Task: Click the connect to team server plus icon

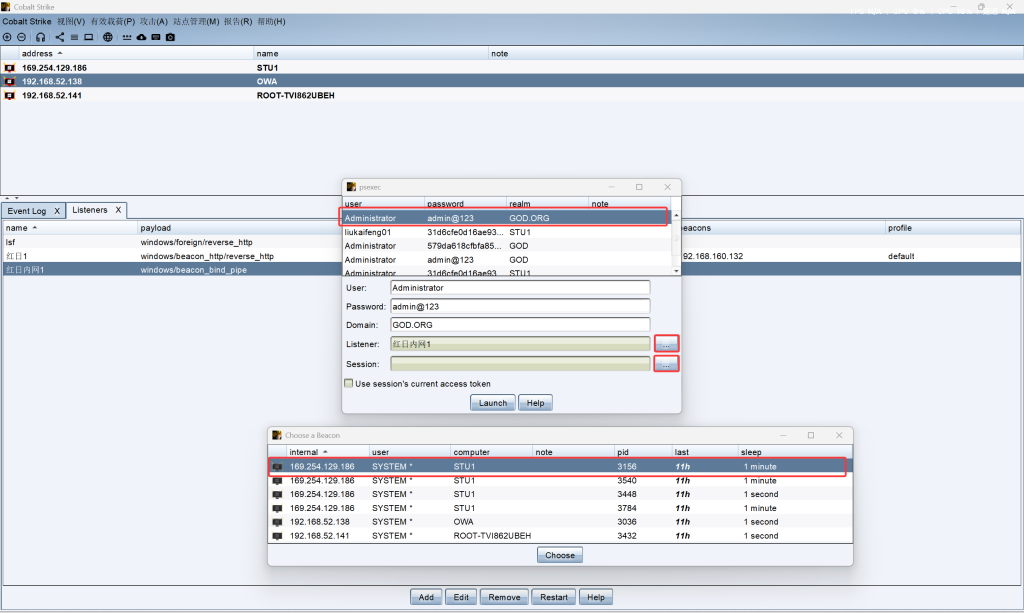Action: 7,37
